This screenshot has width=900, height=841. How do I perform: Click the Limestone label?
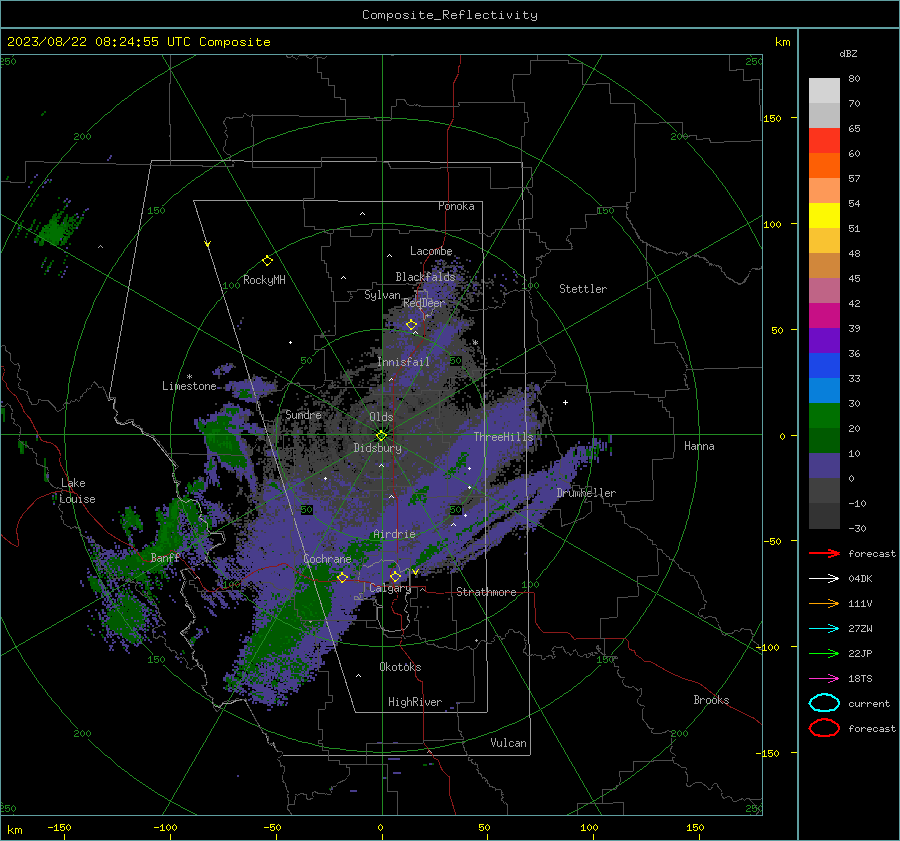pos(189,386)
